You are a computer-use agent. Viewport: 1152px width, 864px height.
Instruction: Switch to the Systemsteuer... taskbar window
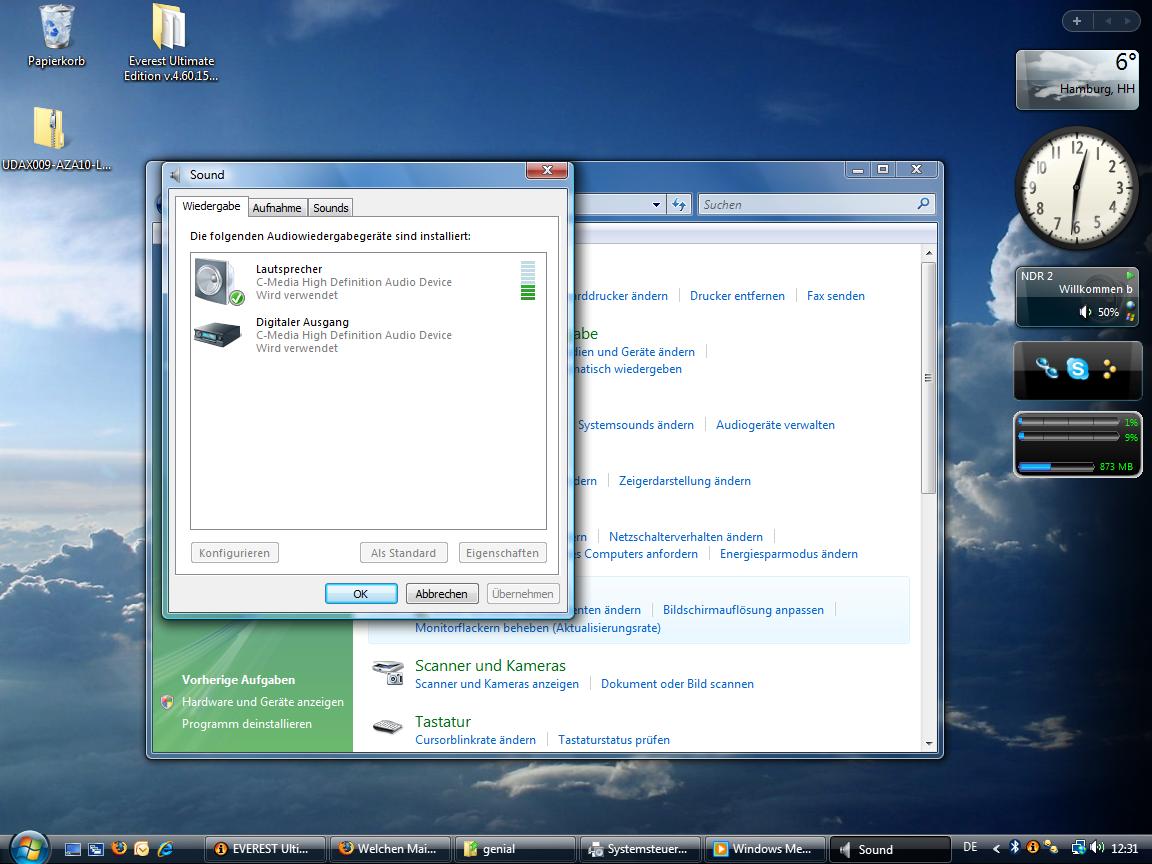tap(640, 849)
